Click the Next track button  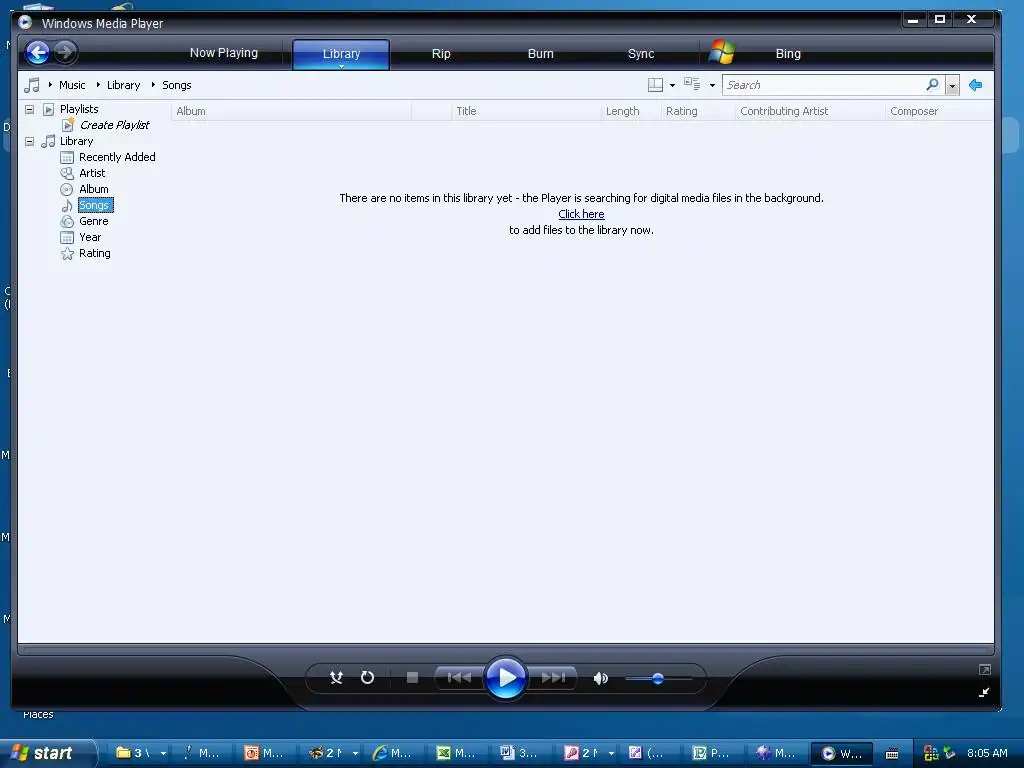click(552, 678)
